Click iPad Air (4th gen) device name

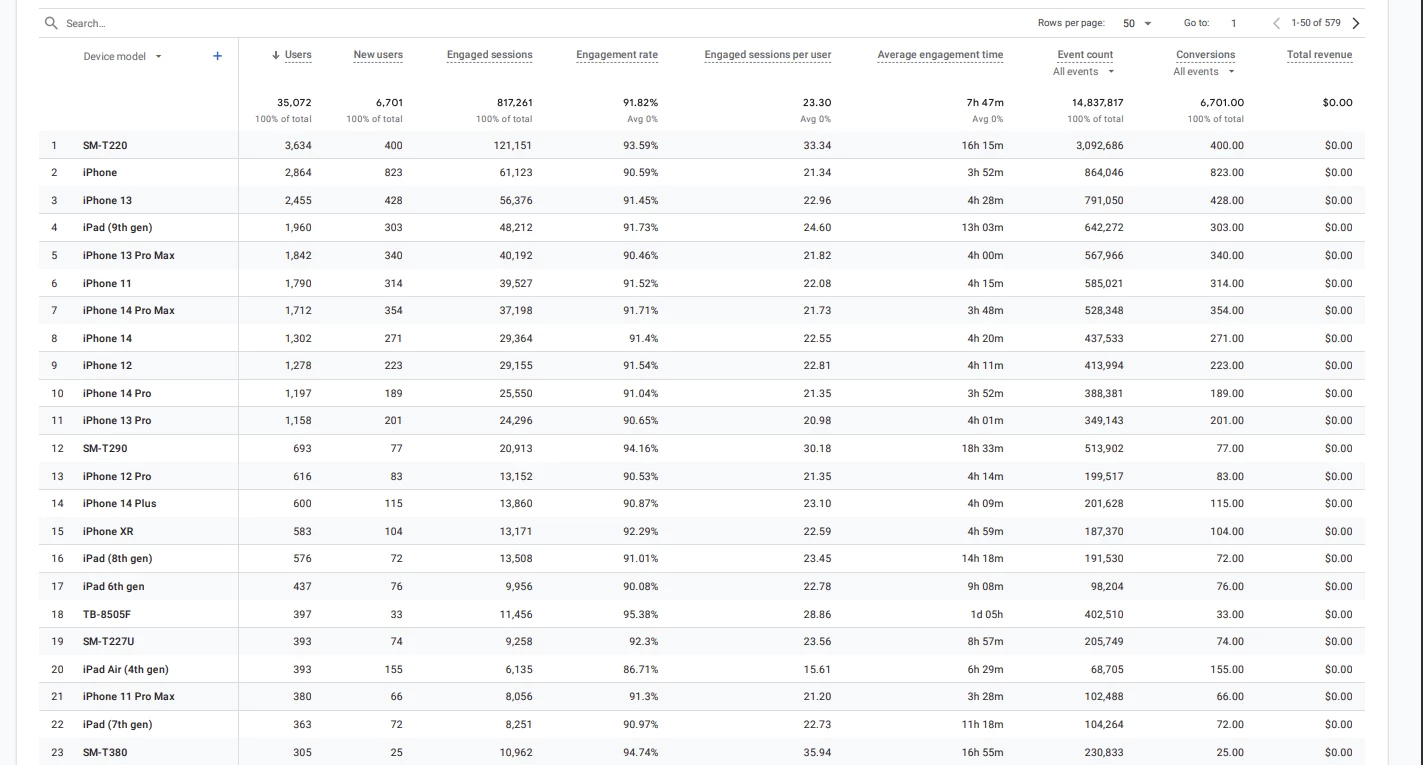pos(125,670)
